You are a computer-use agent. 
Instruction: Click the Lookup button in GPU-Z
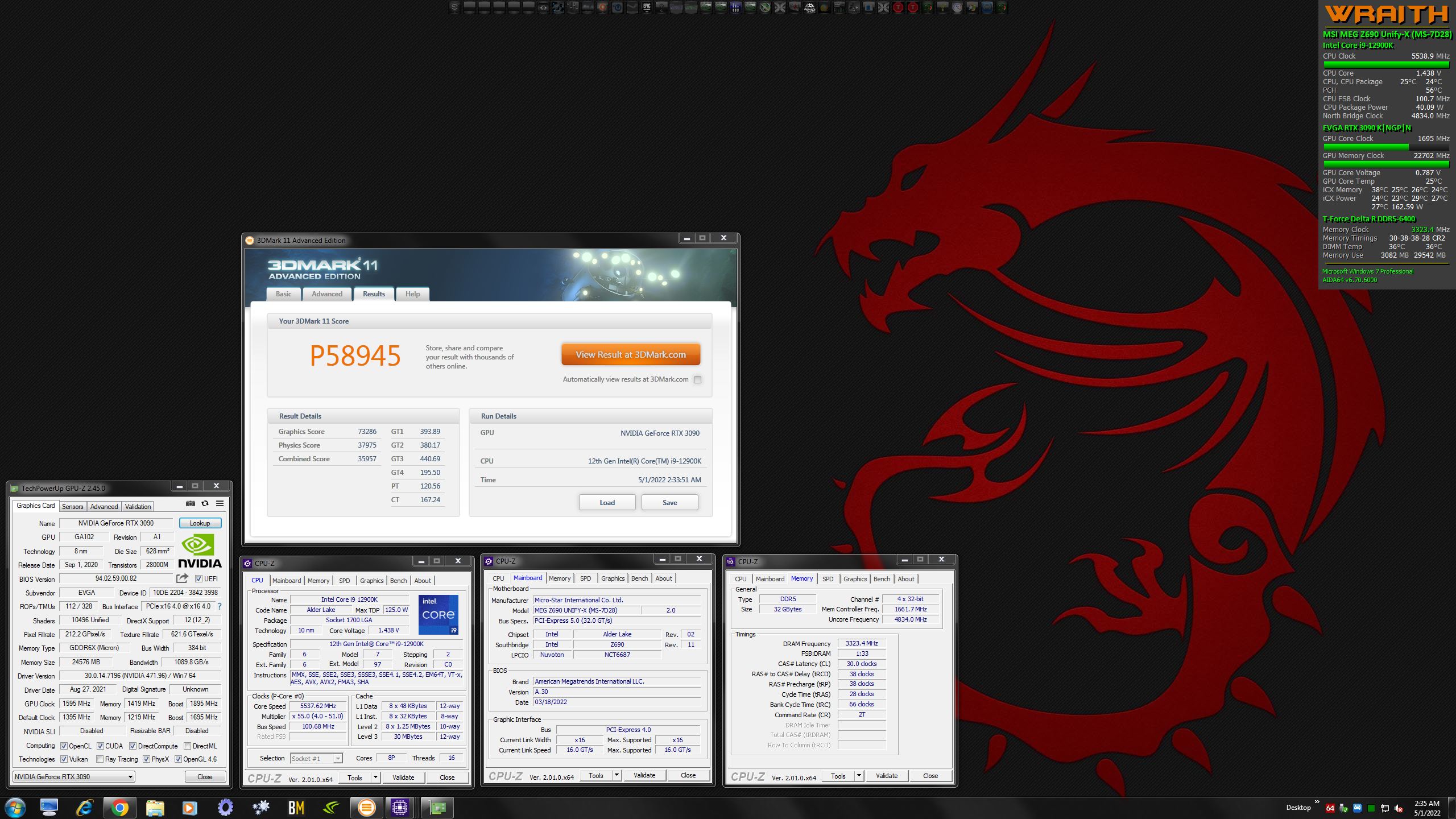[200, 523]
